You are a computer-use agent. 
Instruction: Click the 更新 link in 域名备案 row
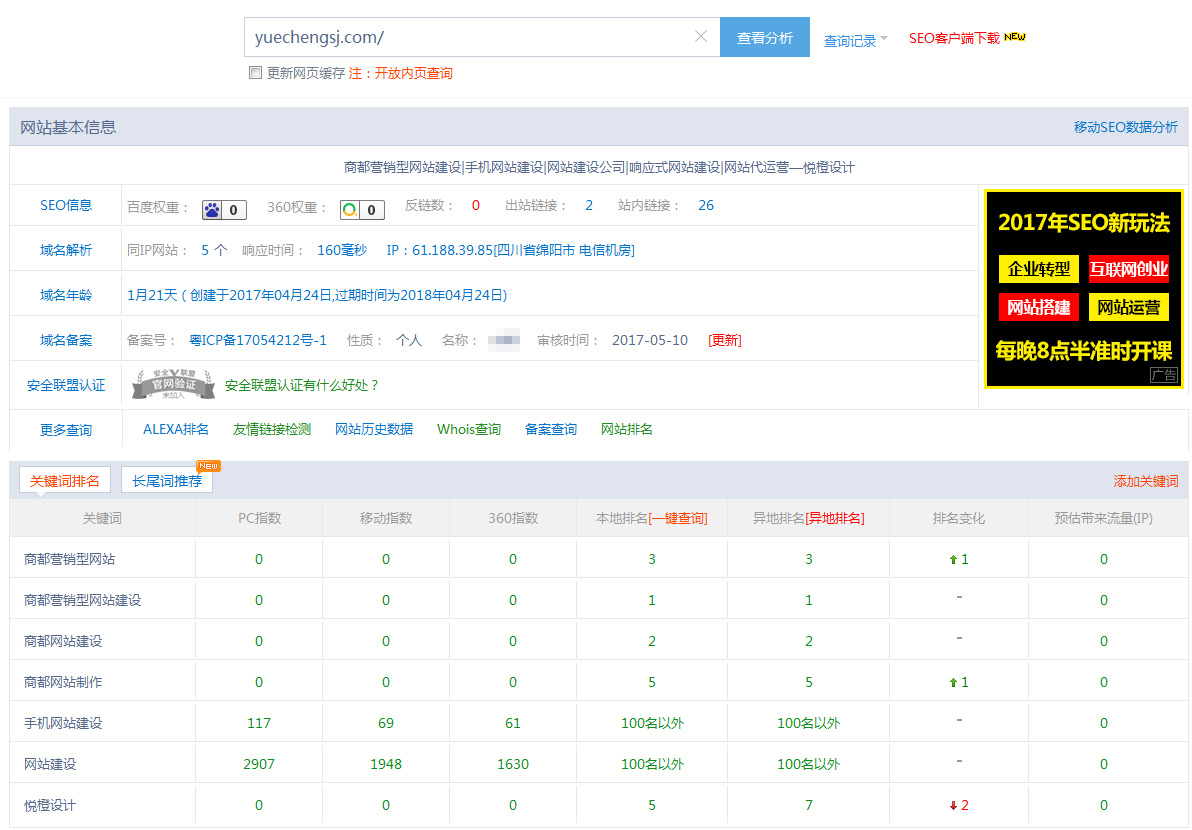point(724,341)
